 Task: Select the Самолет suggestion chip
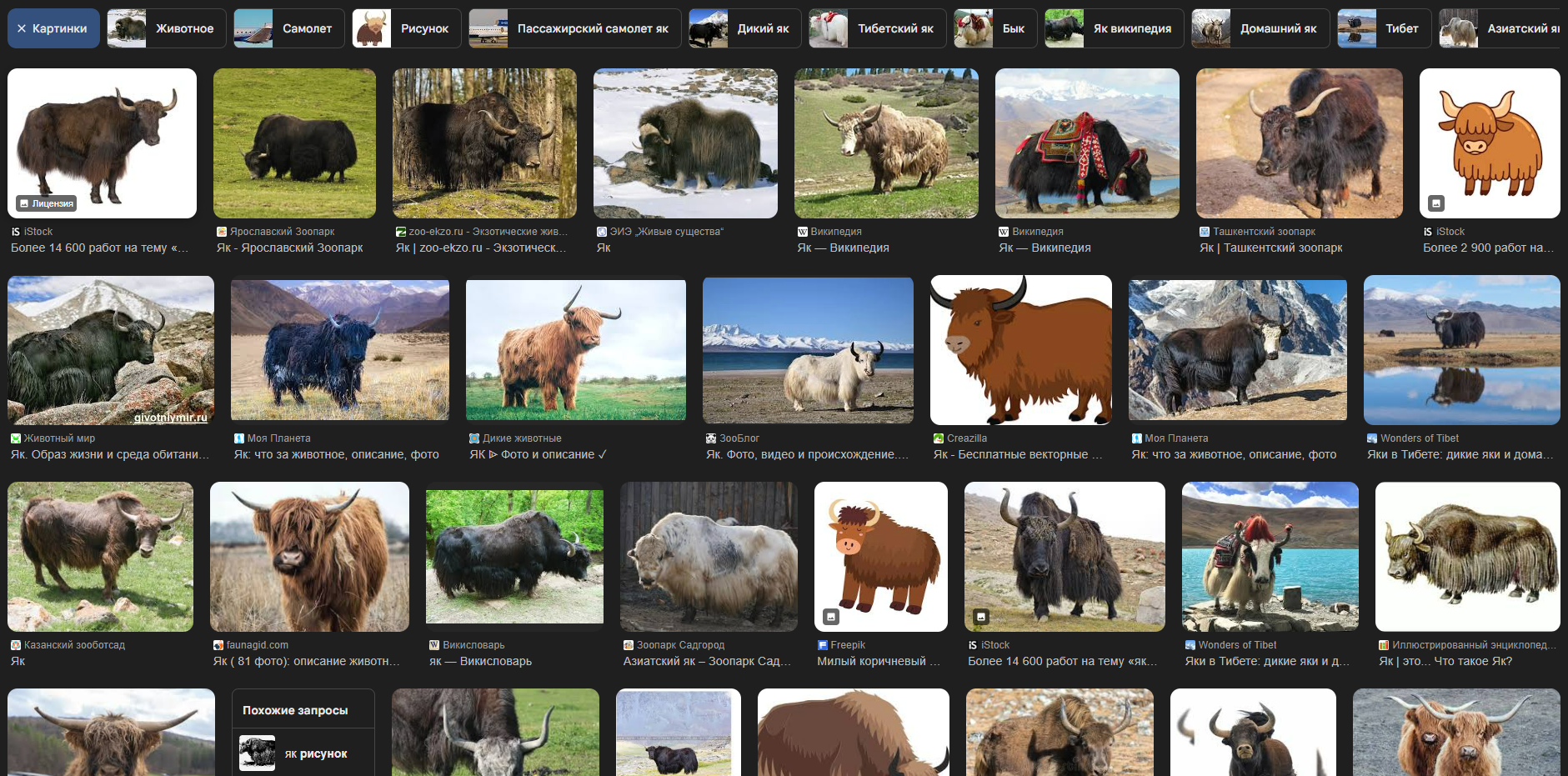point(288,28)
